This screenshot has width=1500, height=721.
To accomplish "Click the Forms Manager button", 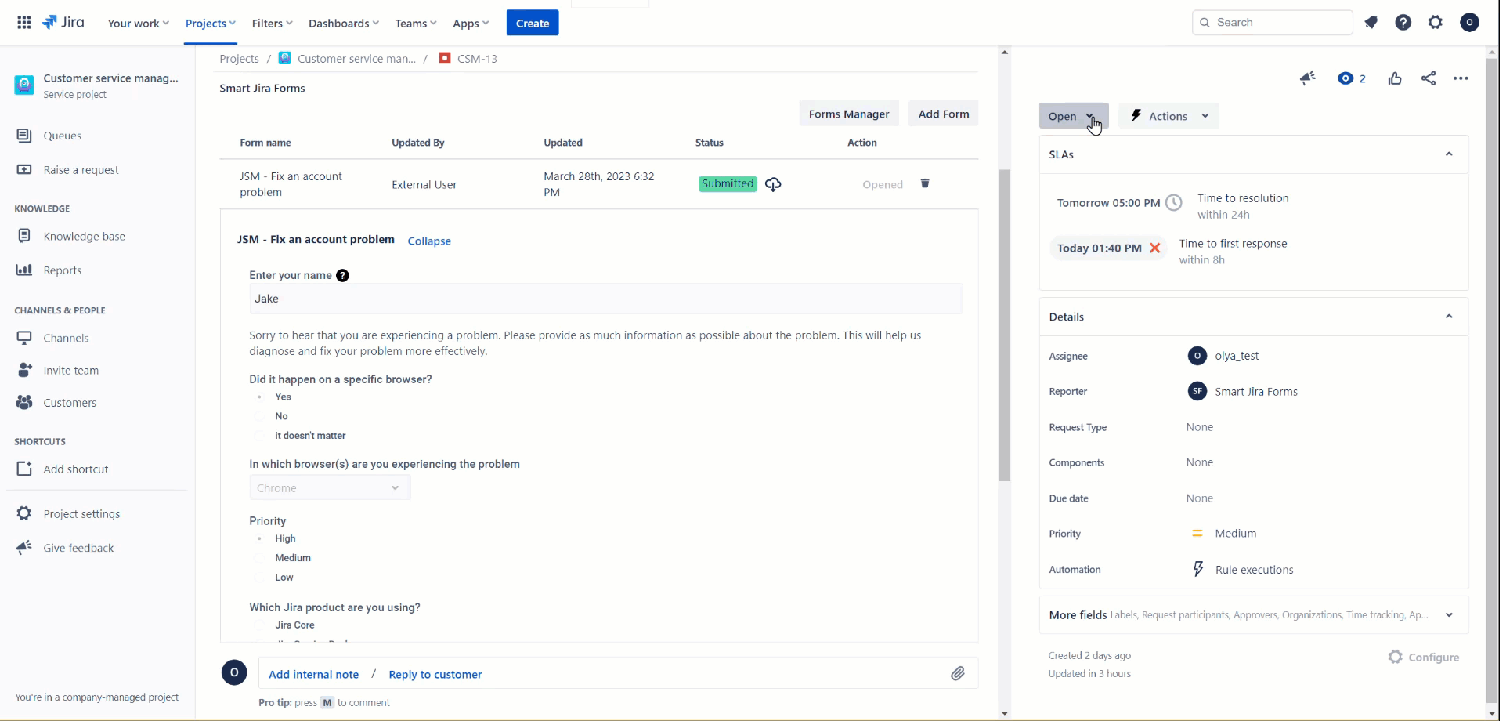I will click(849, 114).
